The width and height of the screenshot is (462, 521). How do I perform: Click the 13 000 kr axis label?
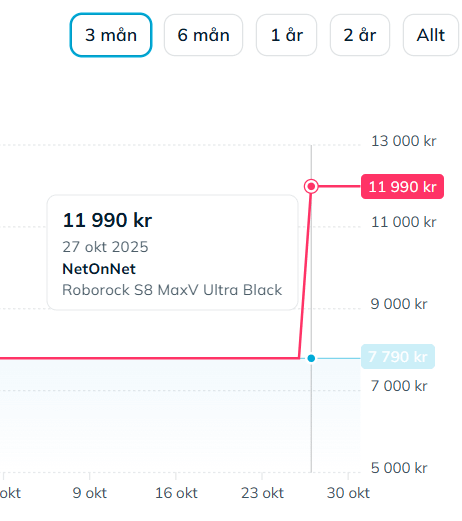click(x=404, y=141)
